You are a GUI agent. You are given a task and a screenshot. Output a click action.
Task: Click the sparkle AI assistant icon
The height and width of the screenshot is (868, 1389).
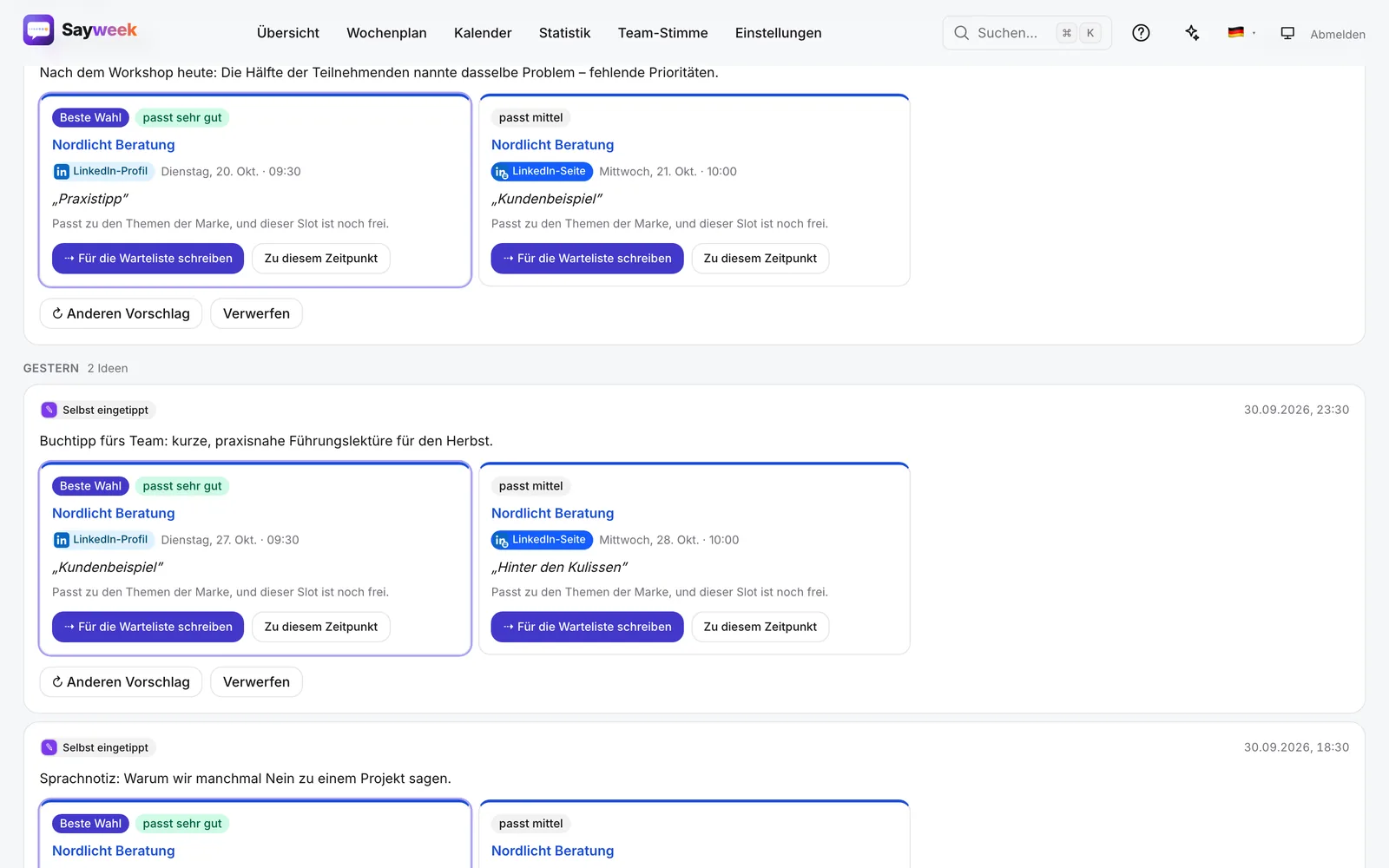coord(1192,33)
